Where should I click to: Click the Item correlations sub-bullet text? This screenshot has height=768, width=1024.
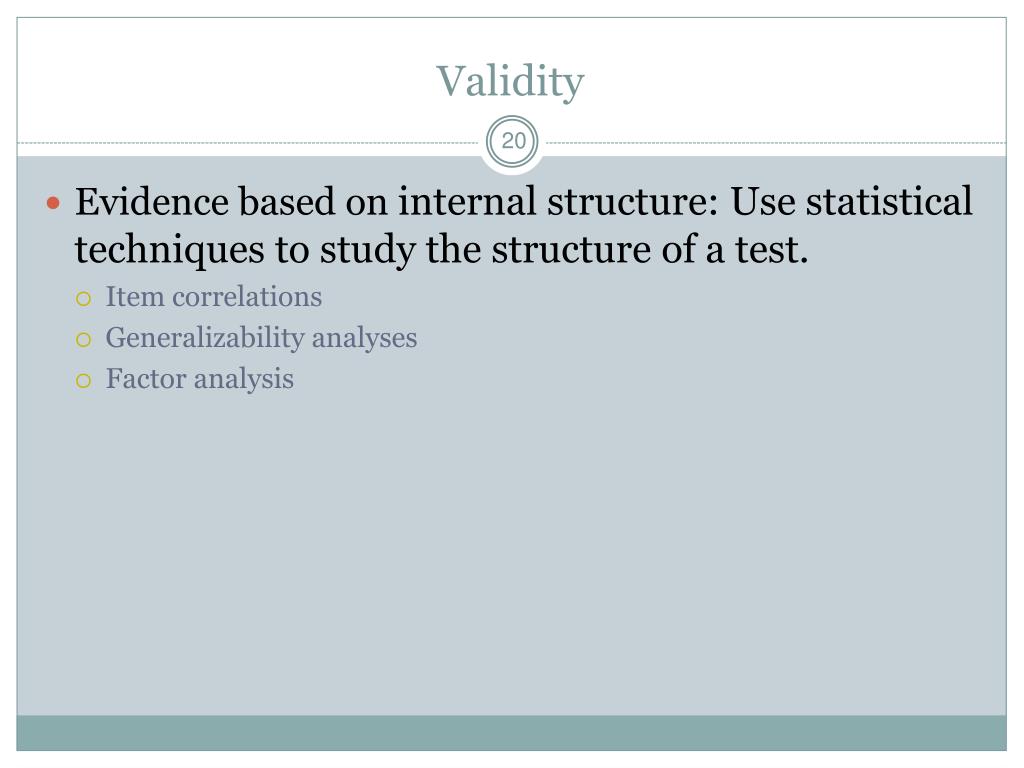coord(214,296)
